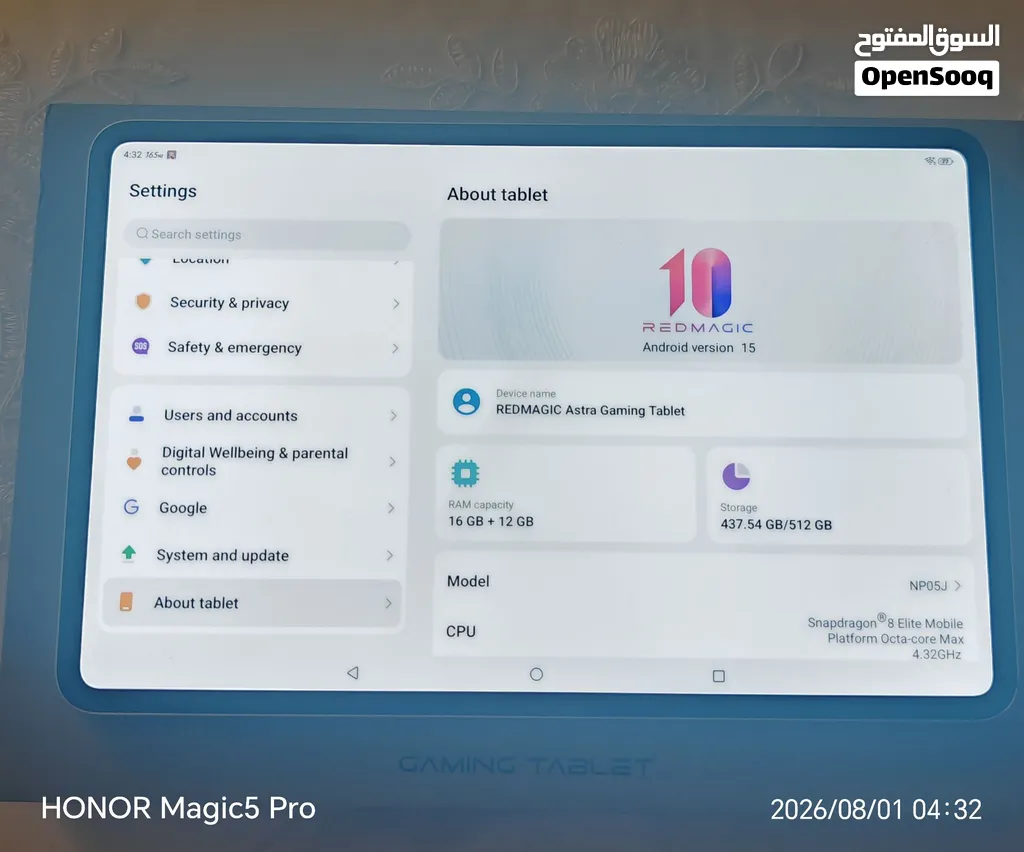Image resolution: width=1024 pixels, height=852 pixels.
Task: Open Users and accounts settings
Action: coord(259,415)
